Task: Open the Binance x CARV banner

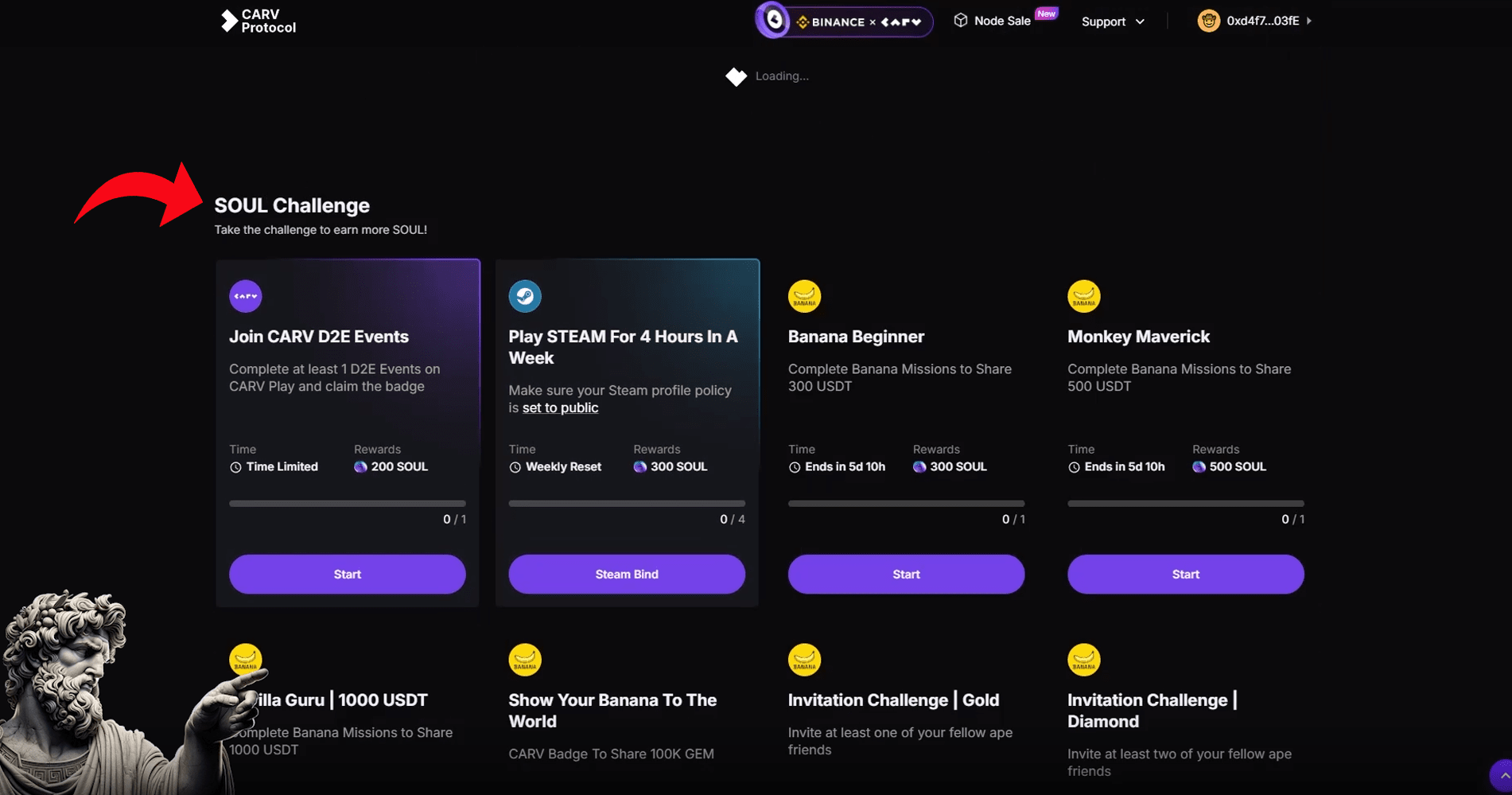Action: 845,21
